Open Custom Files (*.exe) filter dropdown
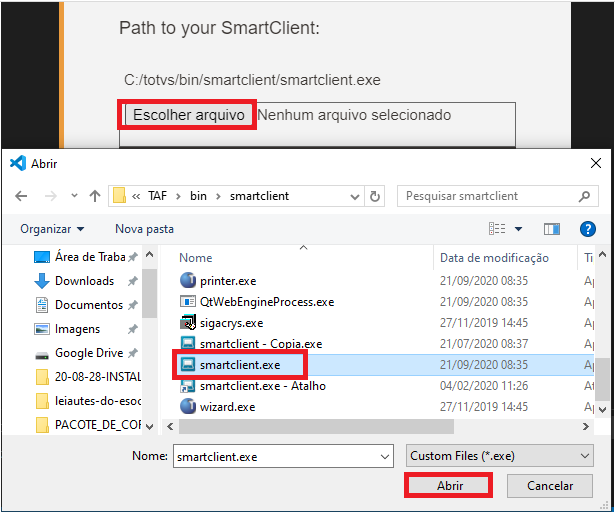Image resolution: width=615 pixels, height=514 pixels. 499,456
